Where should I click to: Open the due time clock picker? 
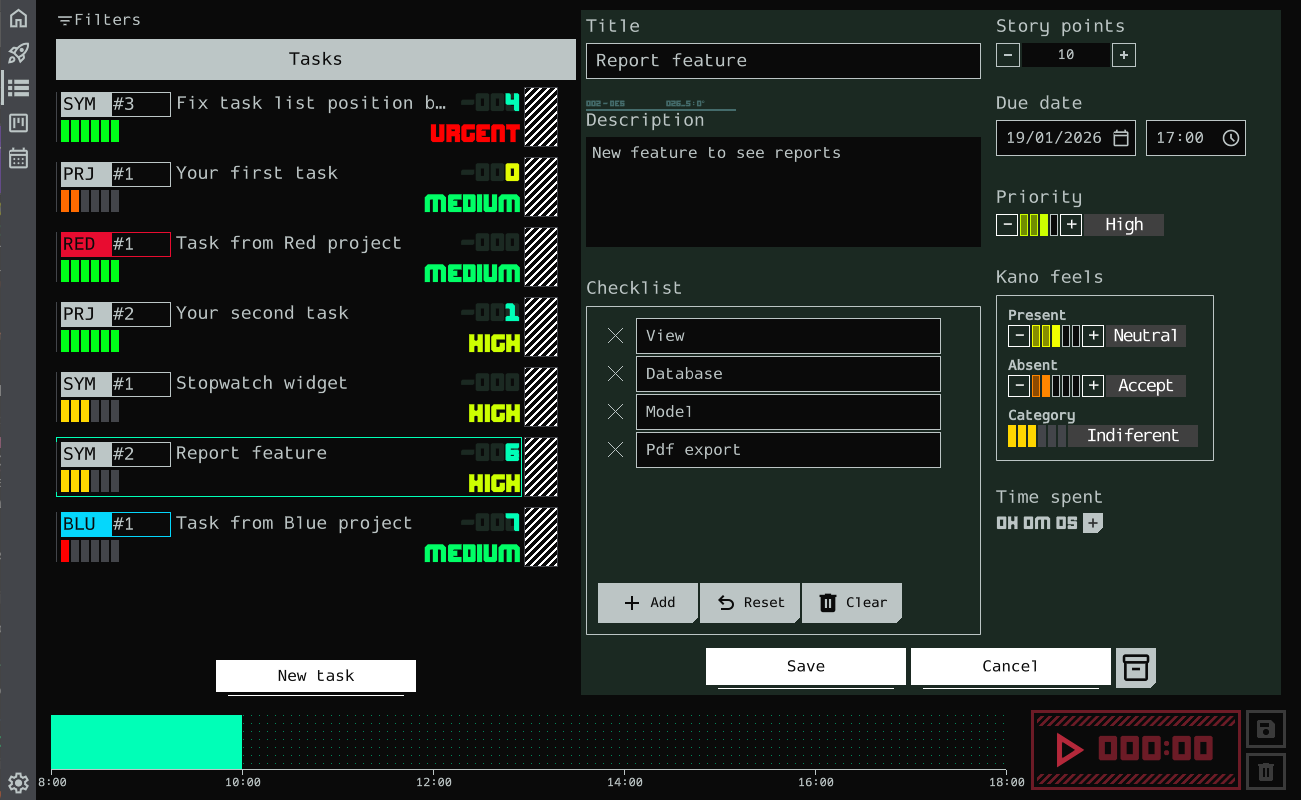point(1231,138)
